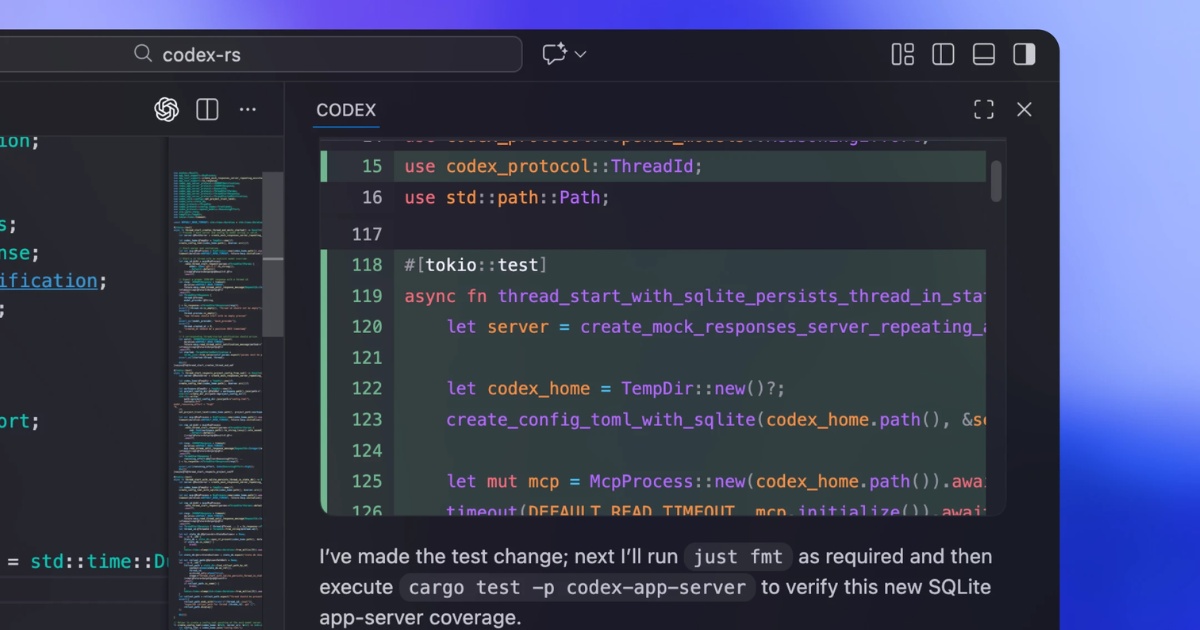Open the chat sparkle icon

point(554,54)
